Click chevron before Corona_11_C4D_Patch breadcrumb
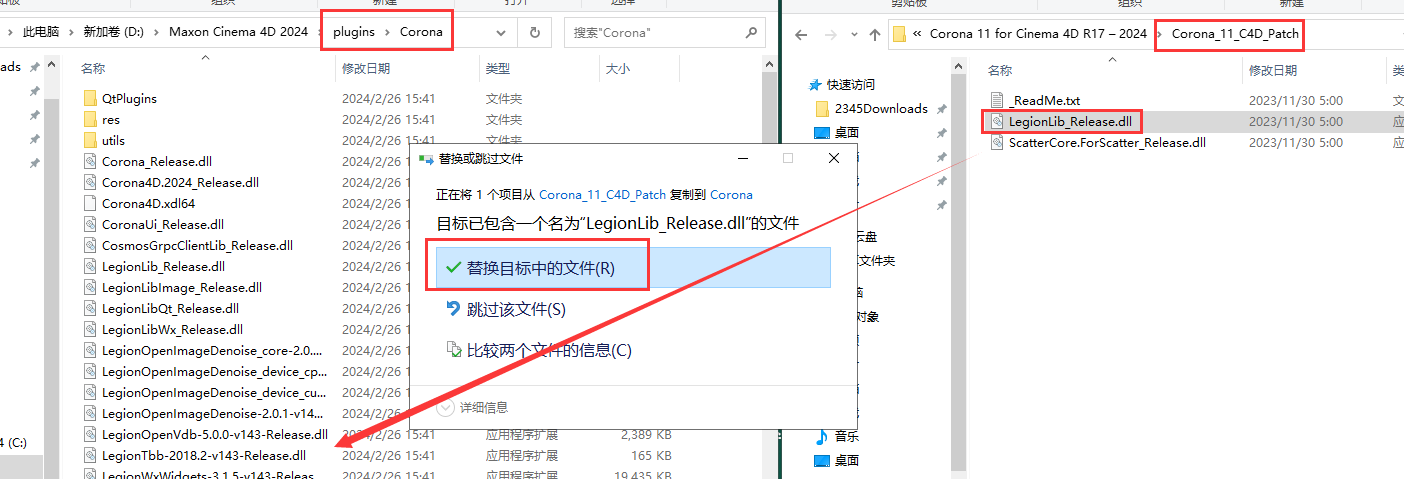The height and width of the screenshot is (479, 1404). tap(1160, 34)
